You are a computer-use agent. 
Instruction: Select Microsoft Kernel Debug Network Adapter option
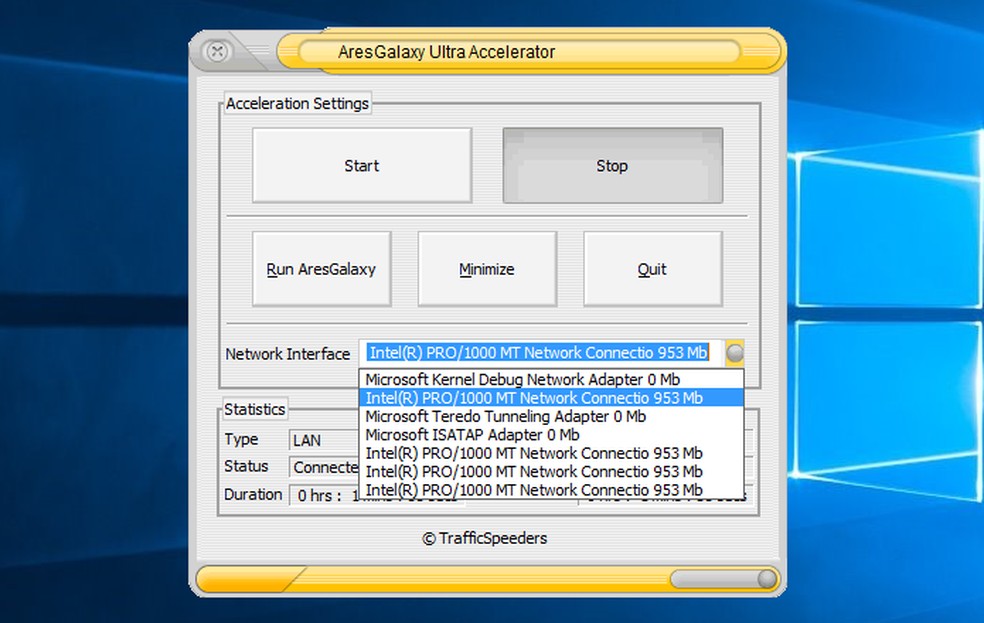(x=552, y=380)
